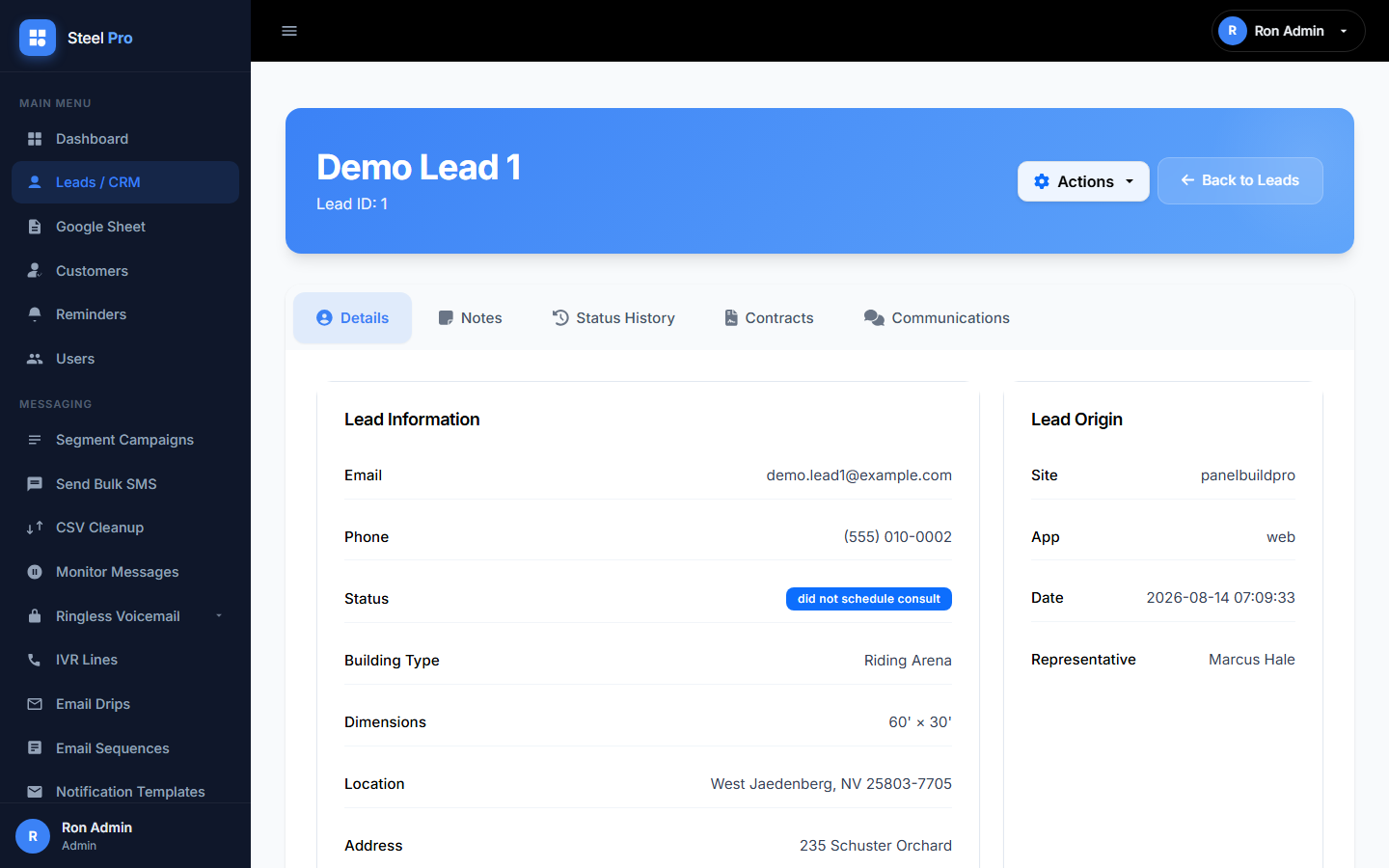Open the Ron Admin user menu
1389x868 pixels.
pyautogui.click(x=1288, y=31)
